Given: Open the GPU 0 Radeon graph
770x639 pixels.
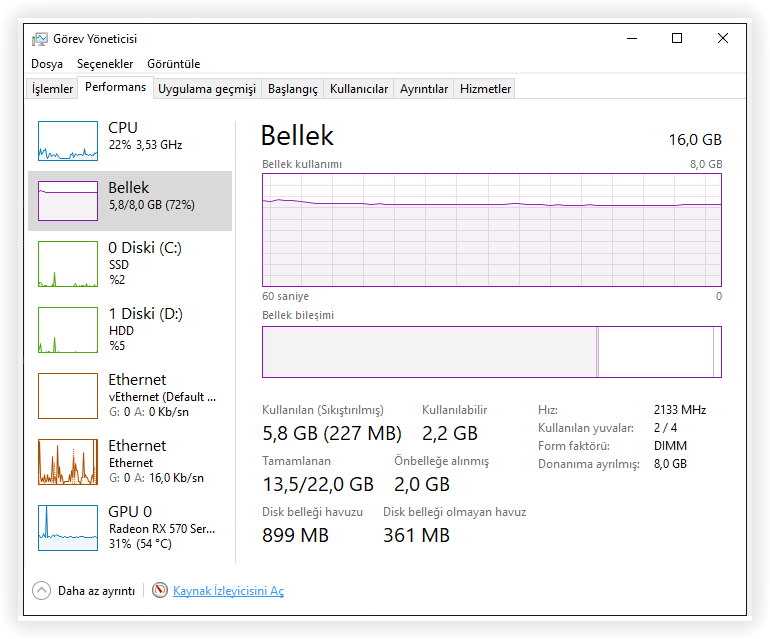Looking at the screenshot, I should point(68,527).
